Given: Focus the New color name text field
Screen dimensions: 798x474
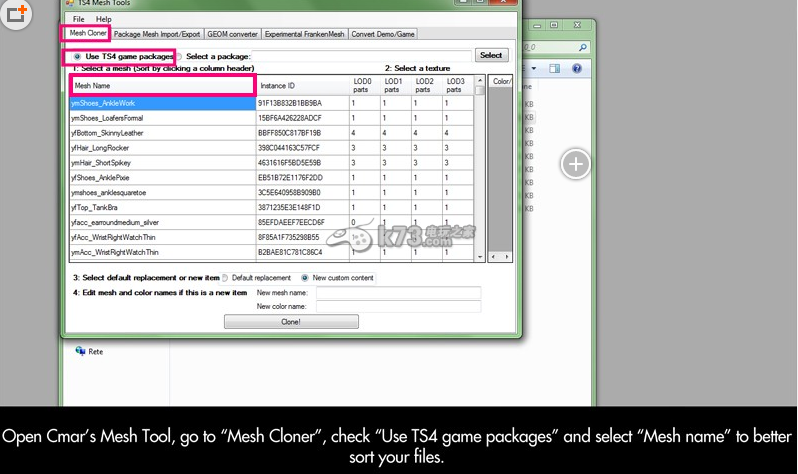Looking at the screenshot, I should point(398,307).
